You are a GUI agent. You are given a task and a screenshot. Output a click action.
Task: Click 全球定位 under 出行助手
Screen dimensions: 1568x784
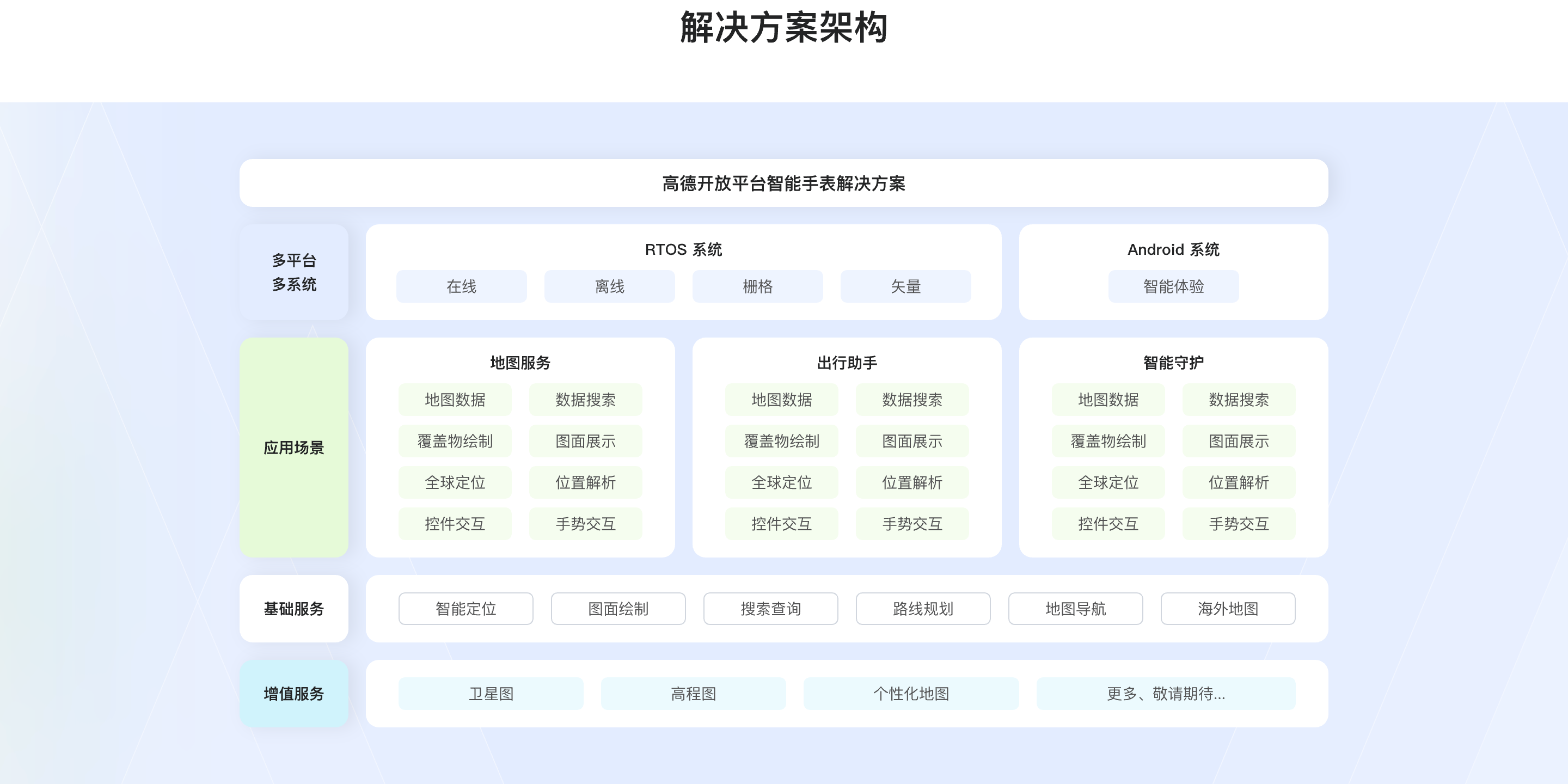[x=782, y=482]
